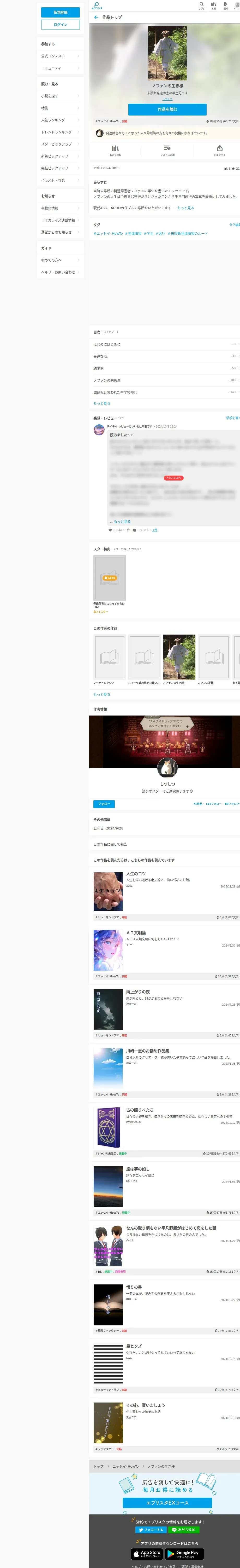Click the reviewer チイチイ avatar icon
The height and width of the screenshot is (1568, 240).
coord(99,430)
